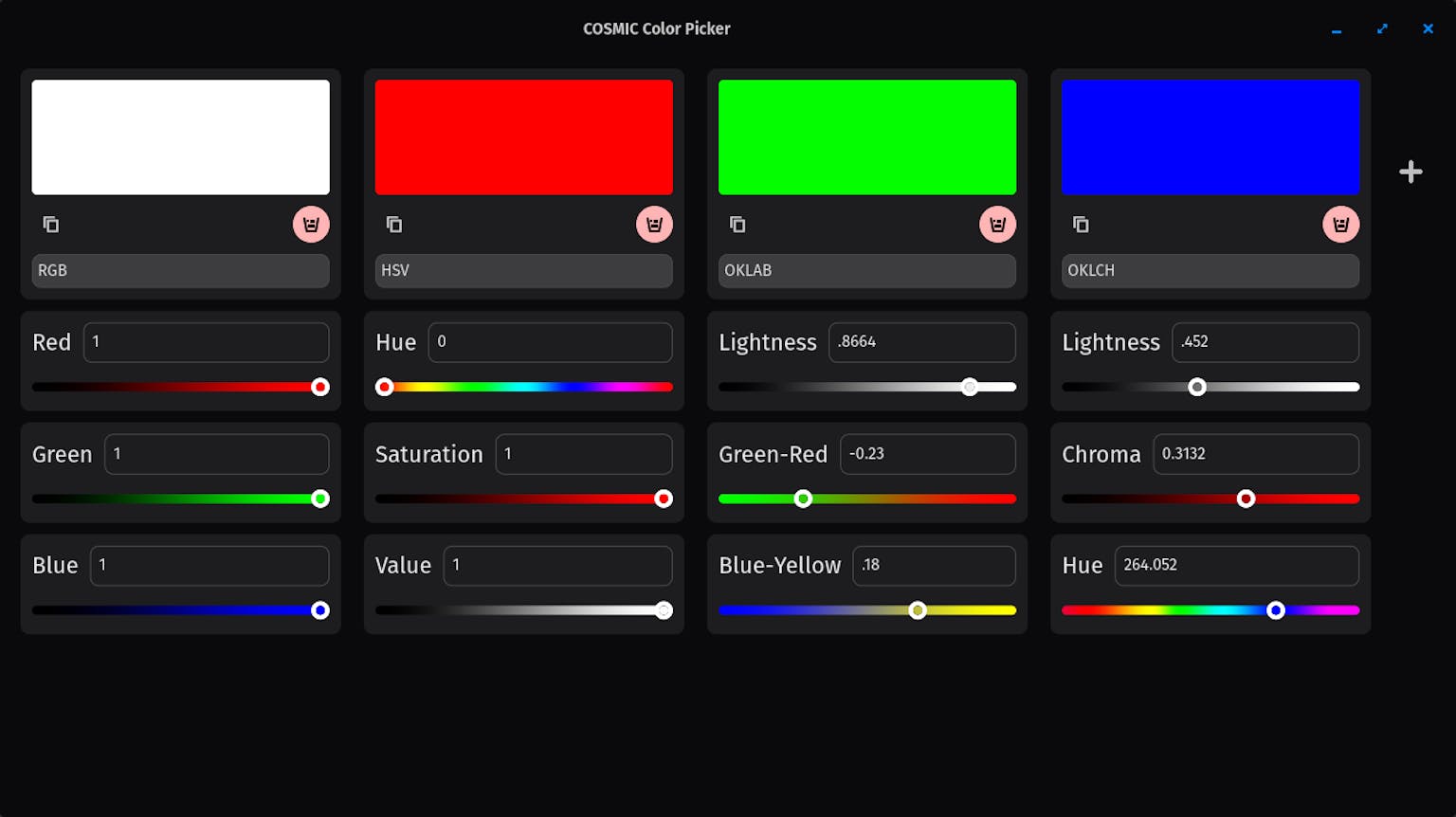Click the red color preview swatch
This screenshot has height=817, width=1456.
(523, 136)
